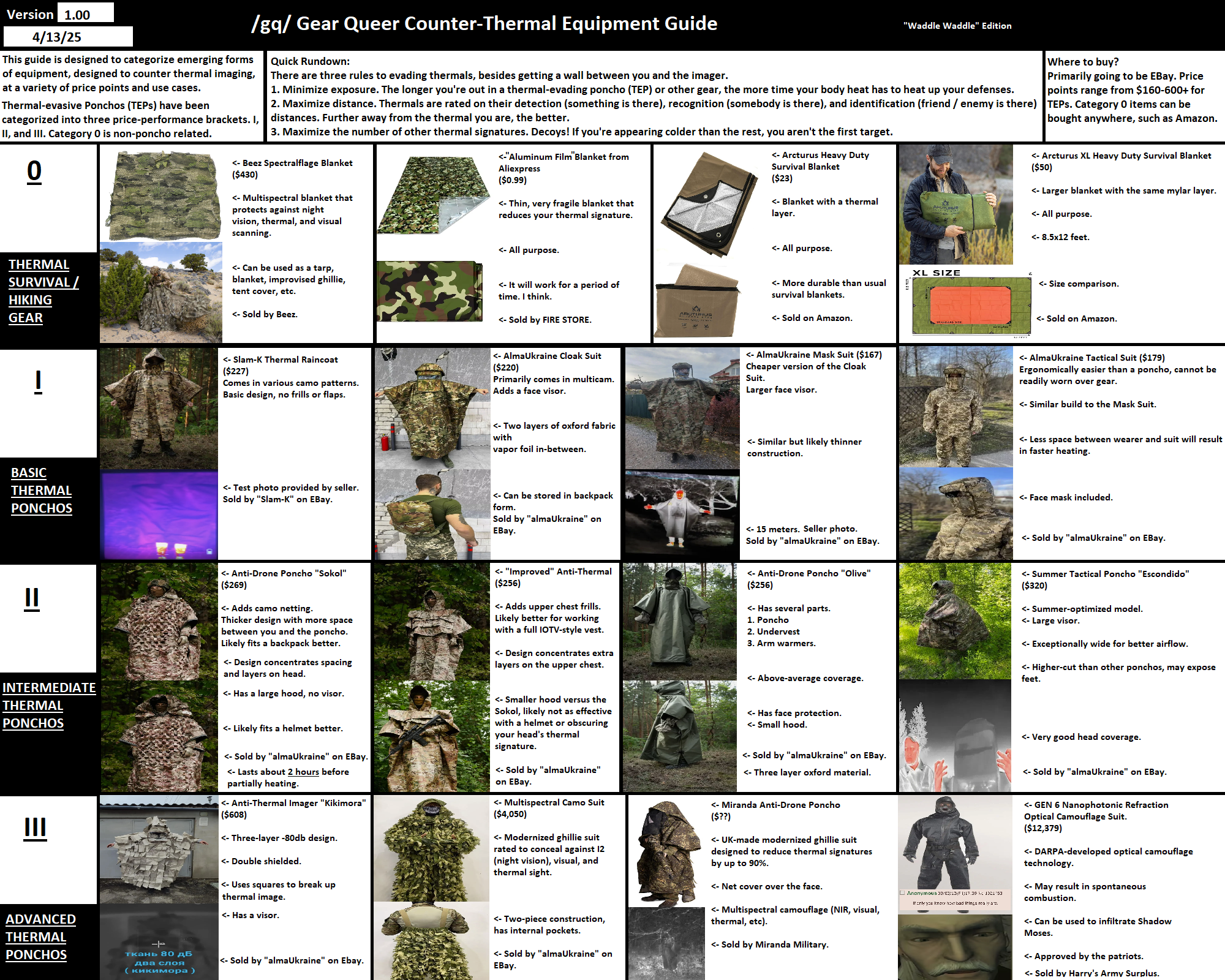The width and height of the screenshot is (1225, 980).
Task: Click the INTERMEDIATE THERMAL PONCHOS label
Action: tap(49, 706)
